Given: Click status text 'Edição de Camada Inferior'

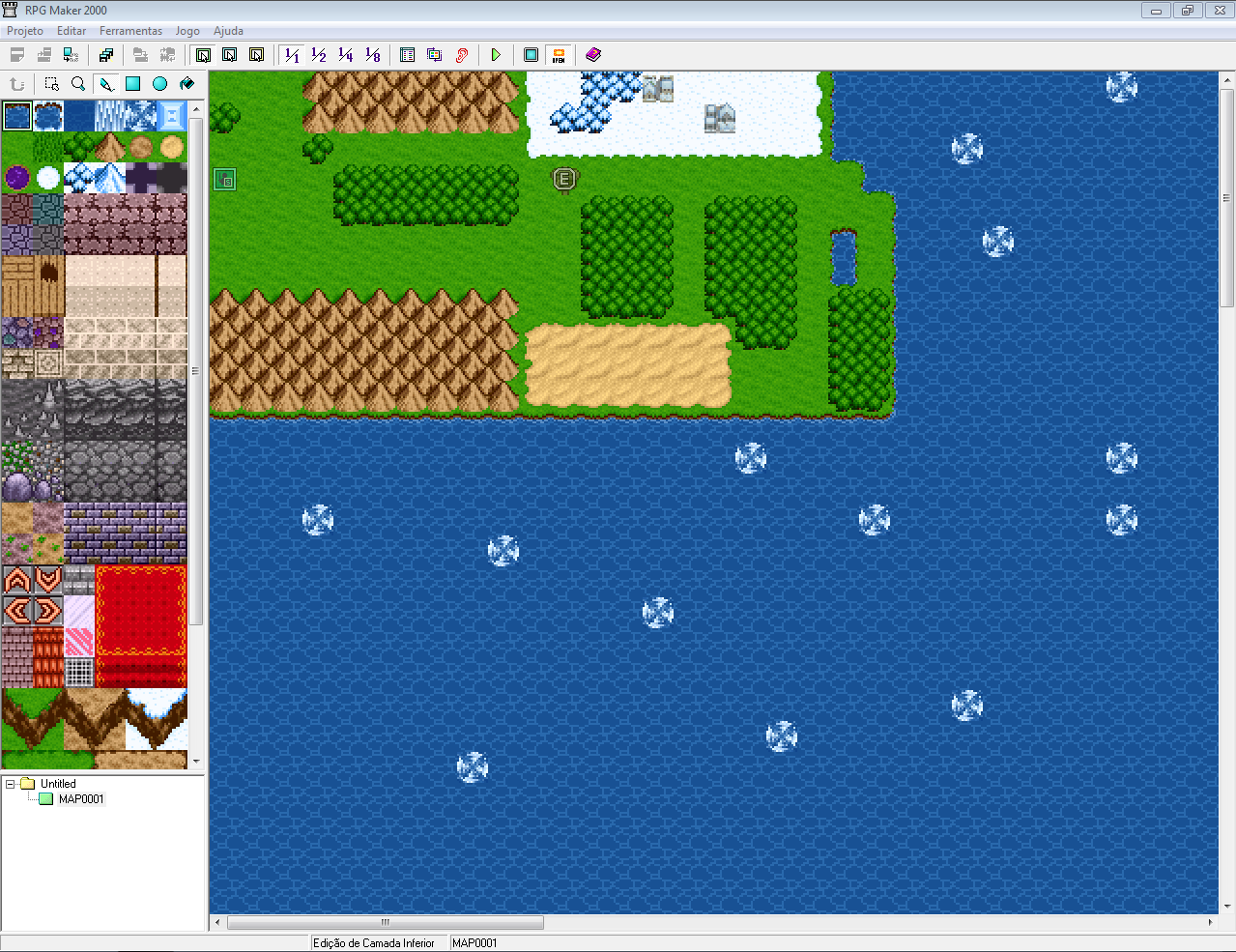Looking at the screenshot, I should click(x=374, y=943).
